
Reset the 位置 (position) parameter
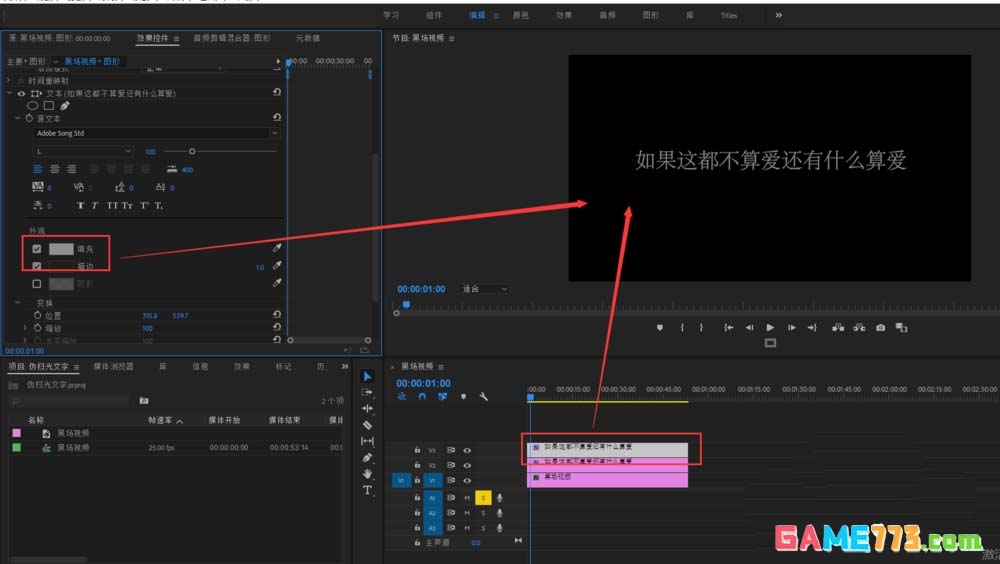277,315
